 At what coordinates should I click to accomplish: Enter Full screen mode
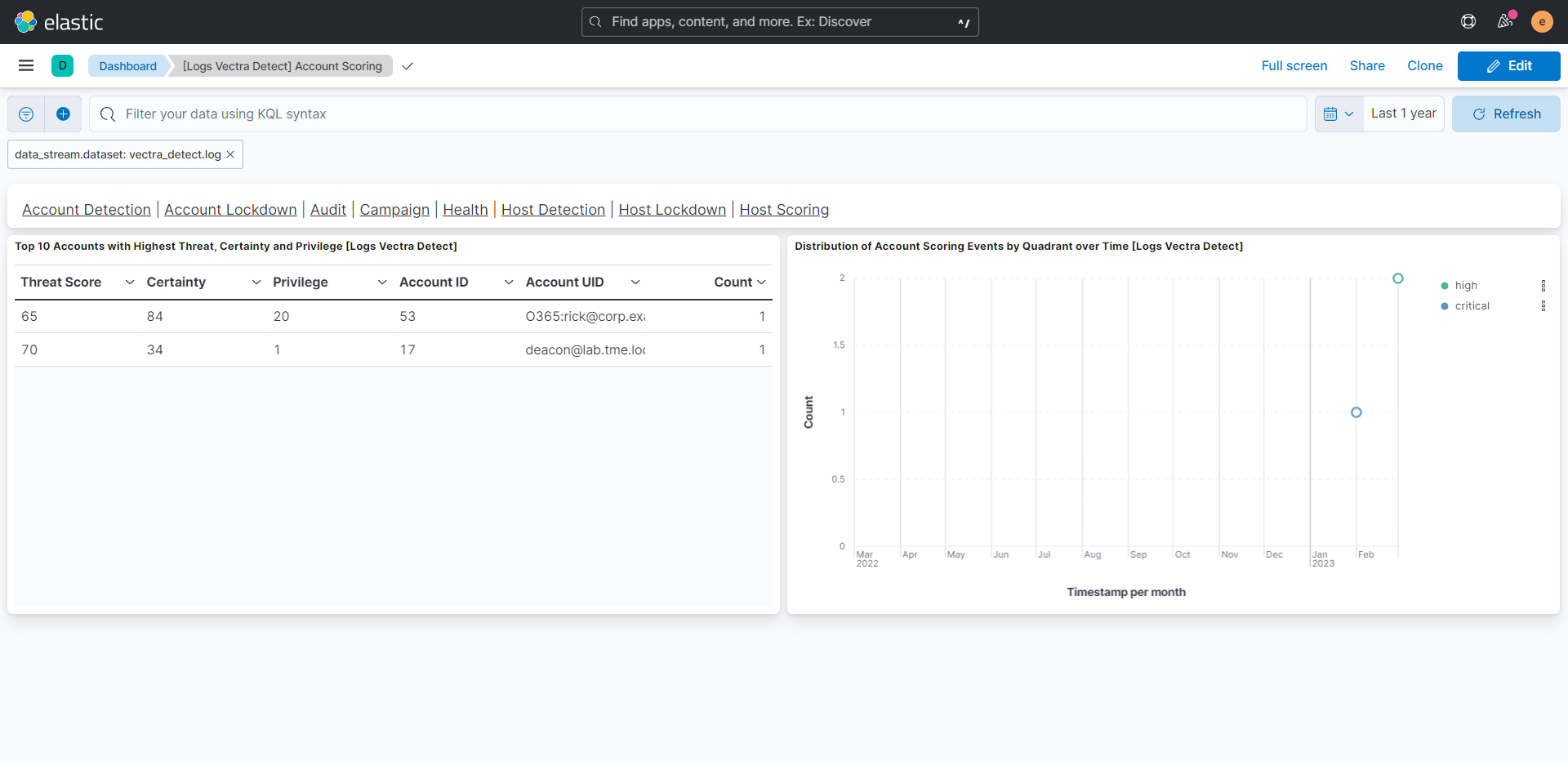point(1294,66)
